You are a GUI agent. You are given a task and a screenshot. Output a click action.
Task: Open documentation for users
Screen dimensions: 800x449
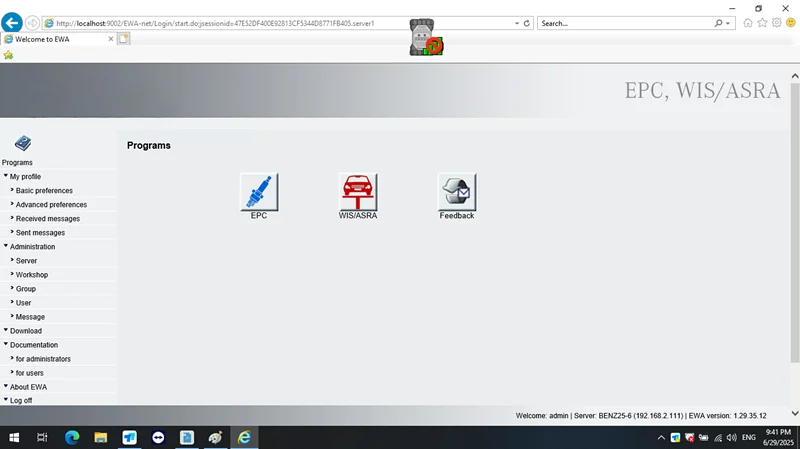pos(29,373)
